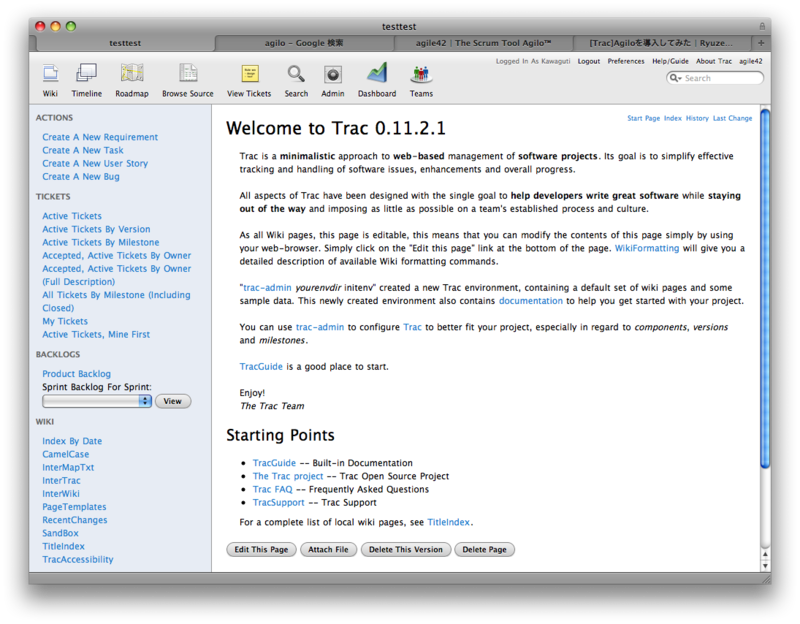Click the Logout menu link
800x624 pixels.
pyautogui.click(x=589, y=61)
